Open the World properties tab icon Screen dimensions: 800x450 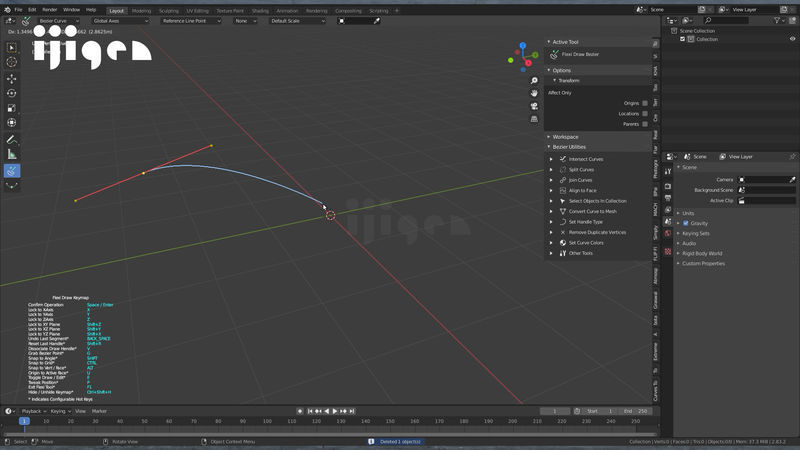668,233
